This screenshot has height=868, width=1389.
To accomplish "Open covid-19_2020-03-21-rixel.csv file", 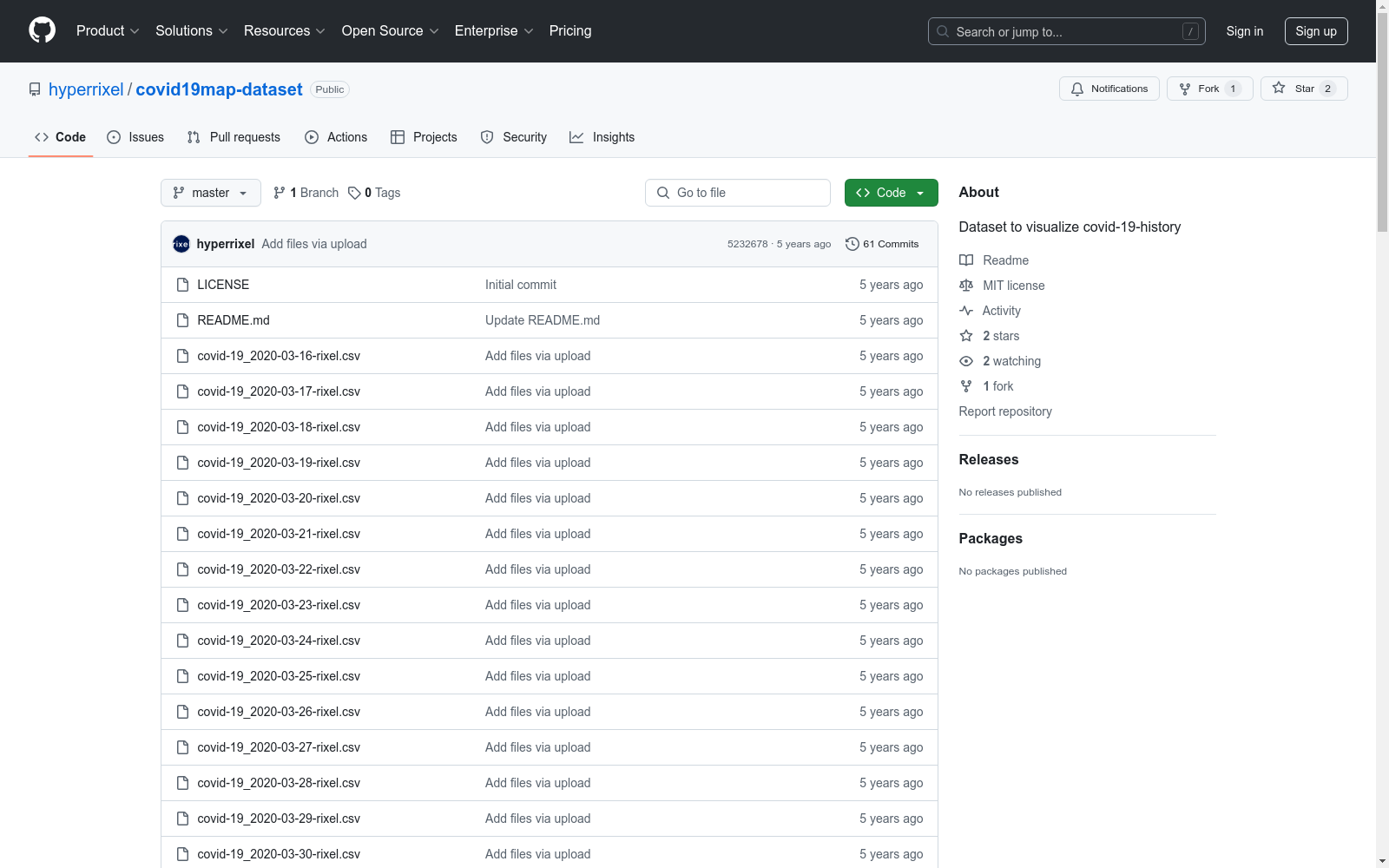I will click(279, 534).
